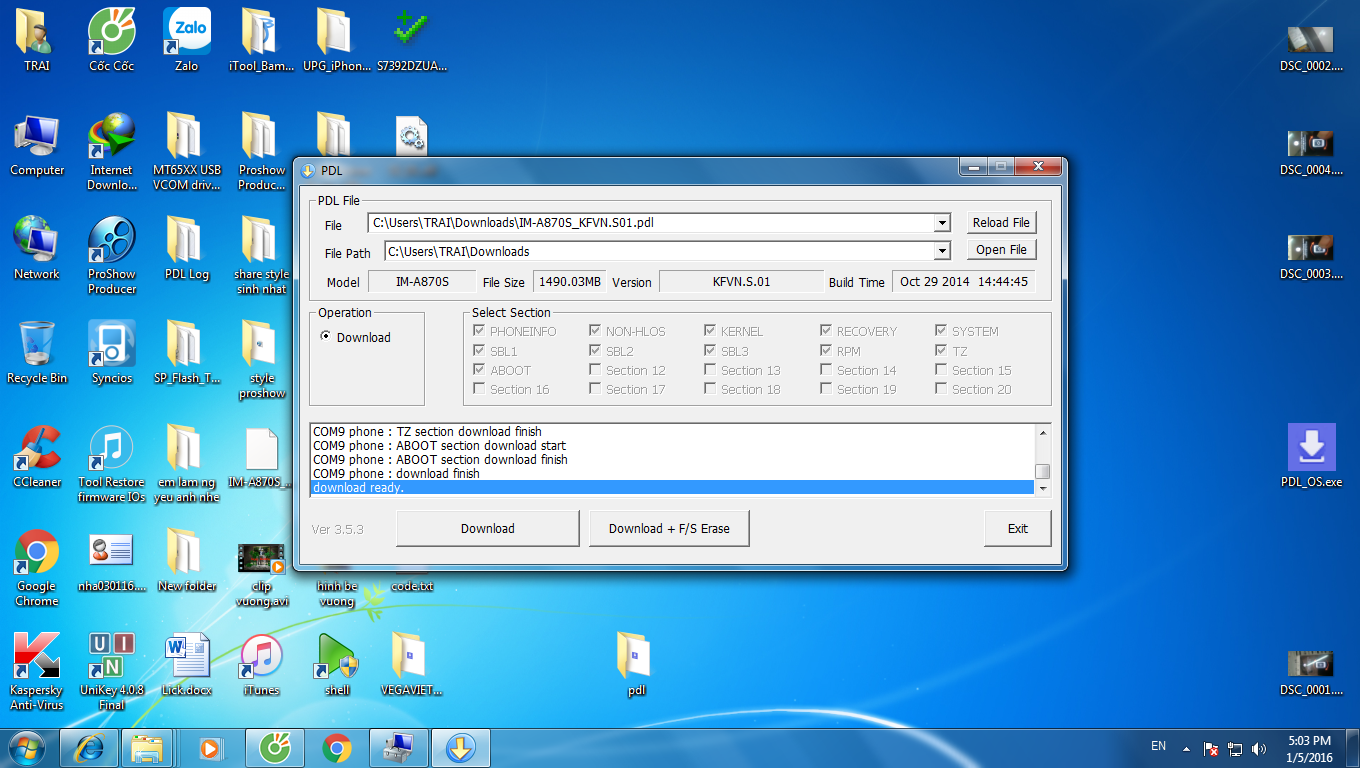Start flashing with the Download button
Viewport: 1360px width, 768px height.
488,528
